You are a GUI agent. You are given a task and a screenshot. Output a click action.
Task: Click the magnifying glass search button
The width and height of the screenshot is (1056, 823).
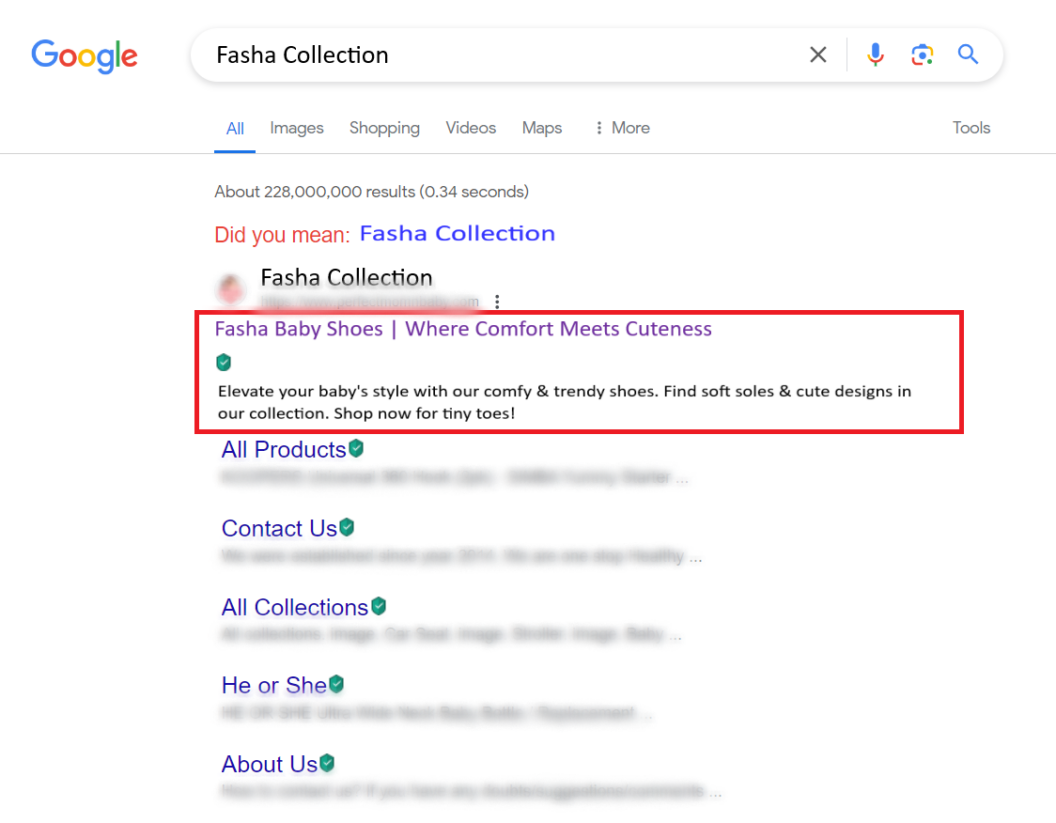click(968, 55)
